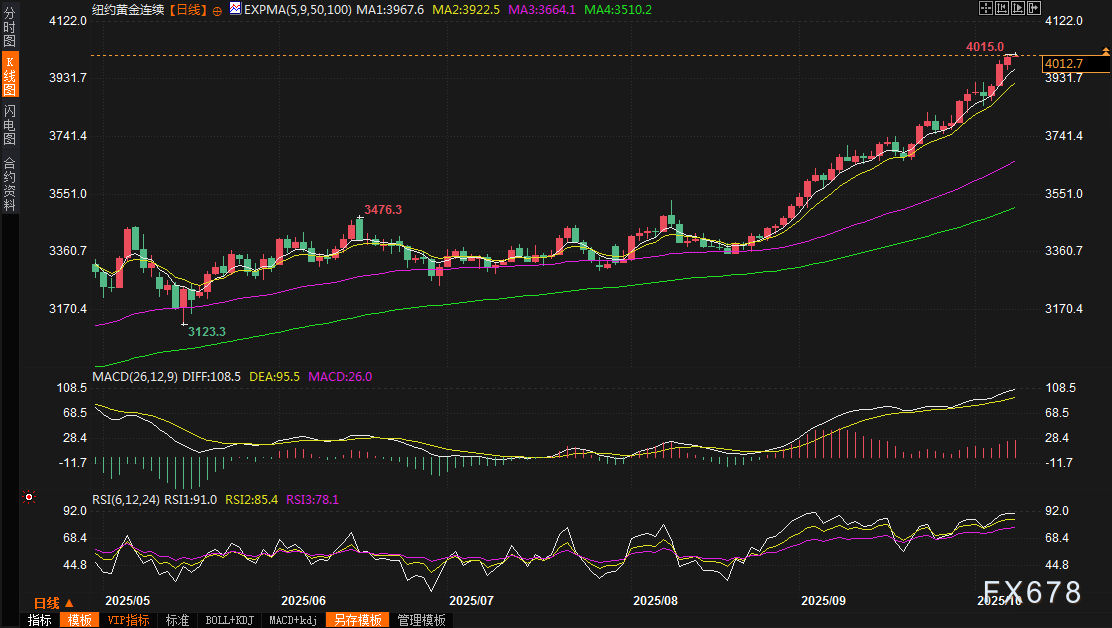Switch to the 闪电图 sidebar tab
The width and height of the screenshot is (1112, 628).
tap(9, 124)
